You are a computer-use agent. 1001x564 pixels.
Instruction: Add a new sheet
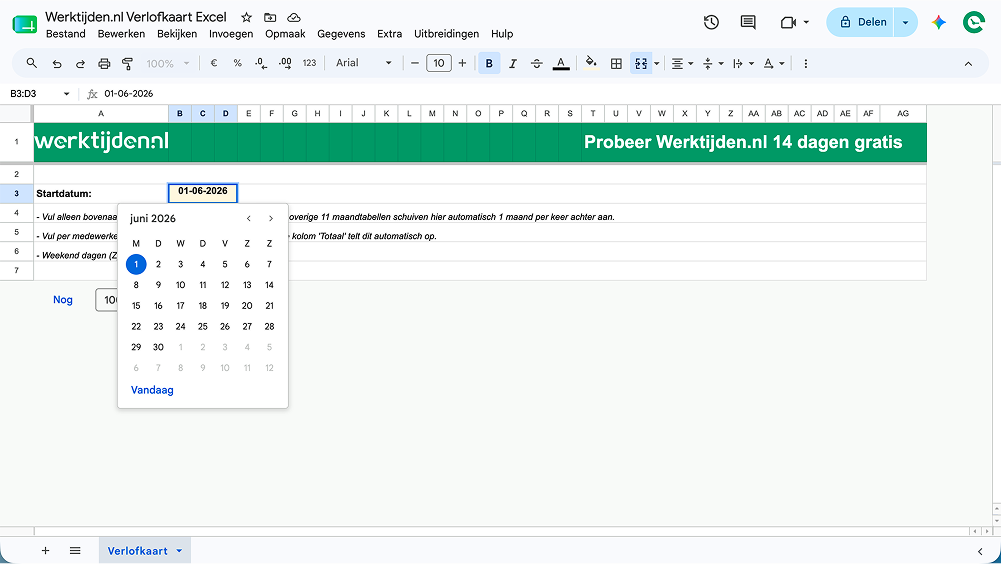[45, 551]
